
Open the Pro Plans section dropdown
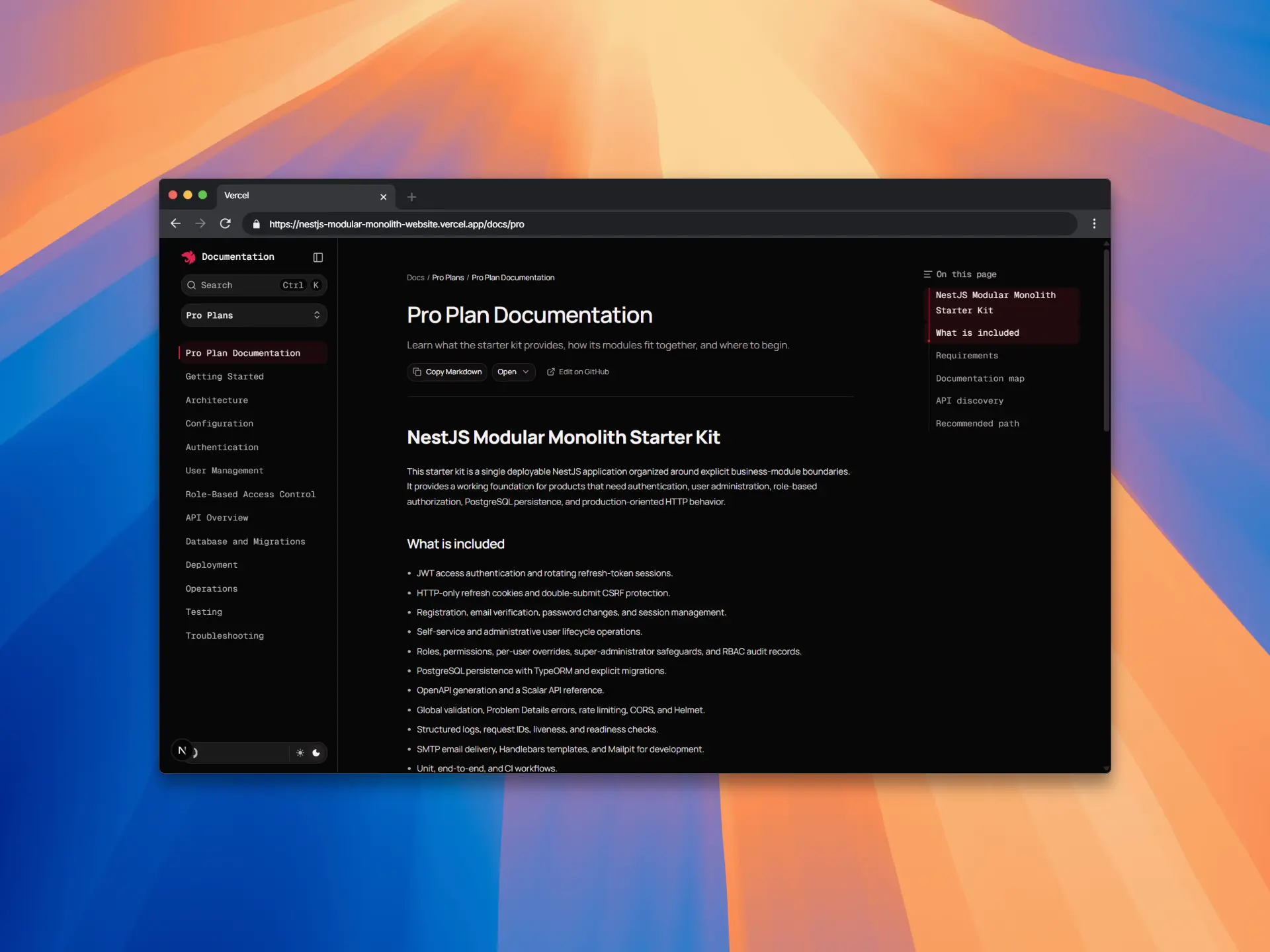(254, 315)
